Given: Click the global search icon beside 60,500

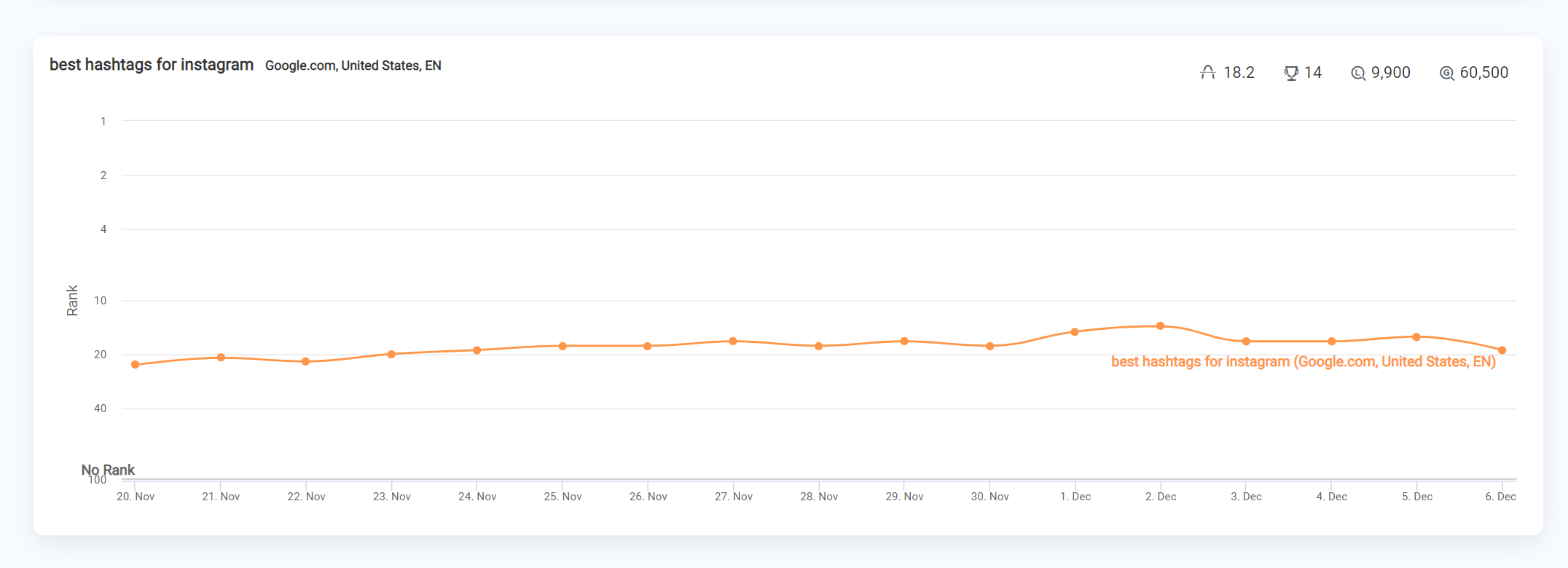Looking at the screenshot, I should click(x=1447, y=73).
